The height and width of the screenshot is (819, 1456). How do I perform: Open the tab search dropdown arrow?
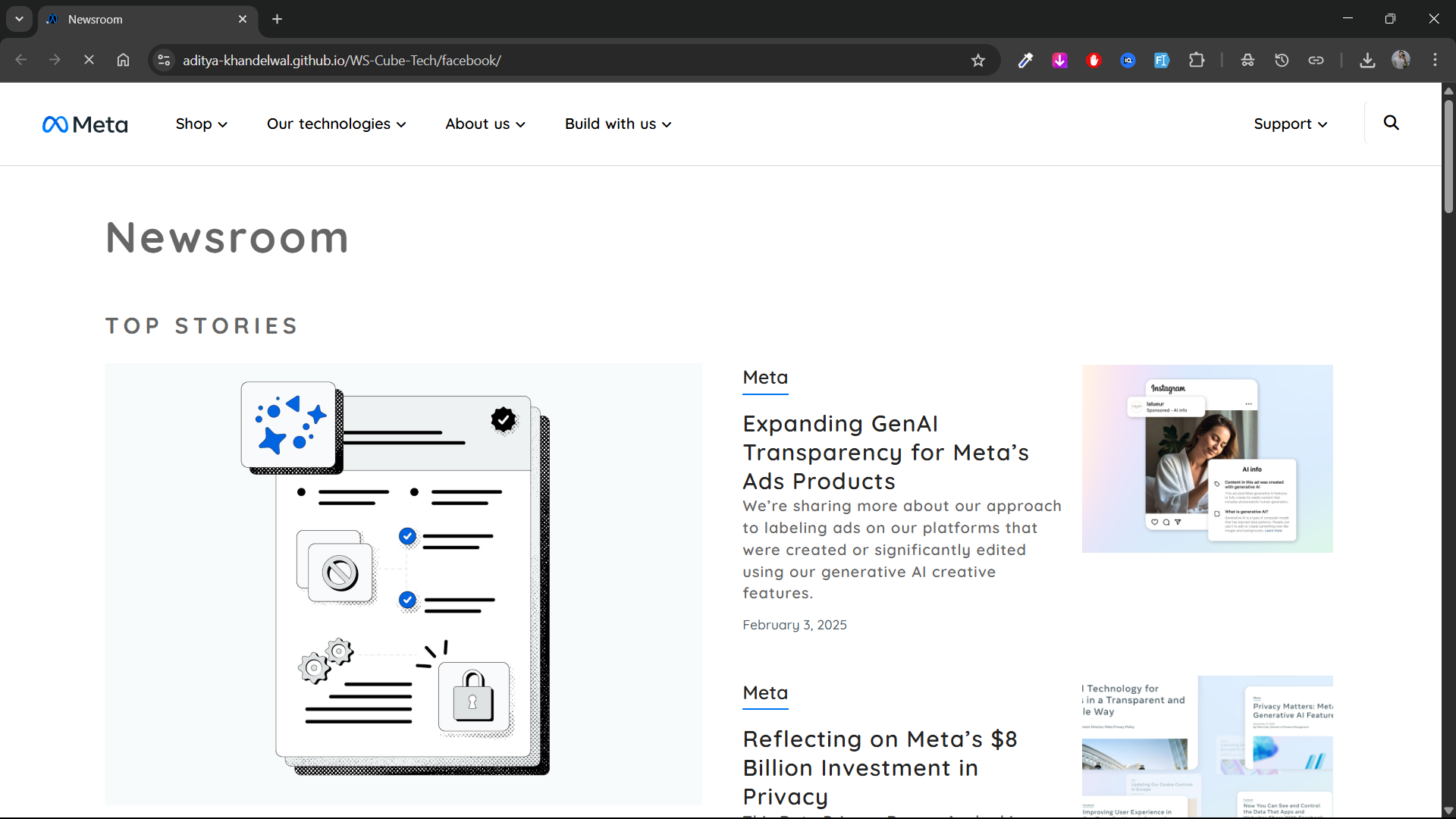19,20
